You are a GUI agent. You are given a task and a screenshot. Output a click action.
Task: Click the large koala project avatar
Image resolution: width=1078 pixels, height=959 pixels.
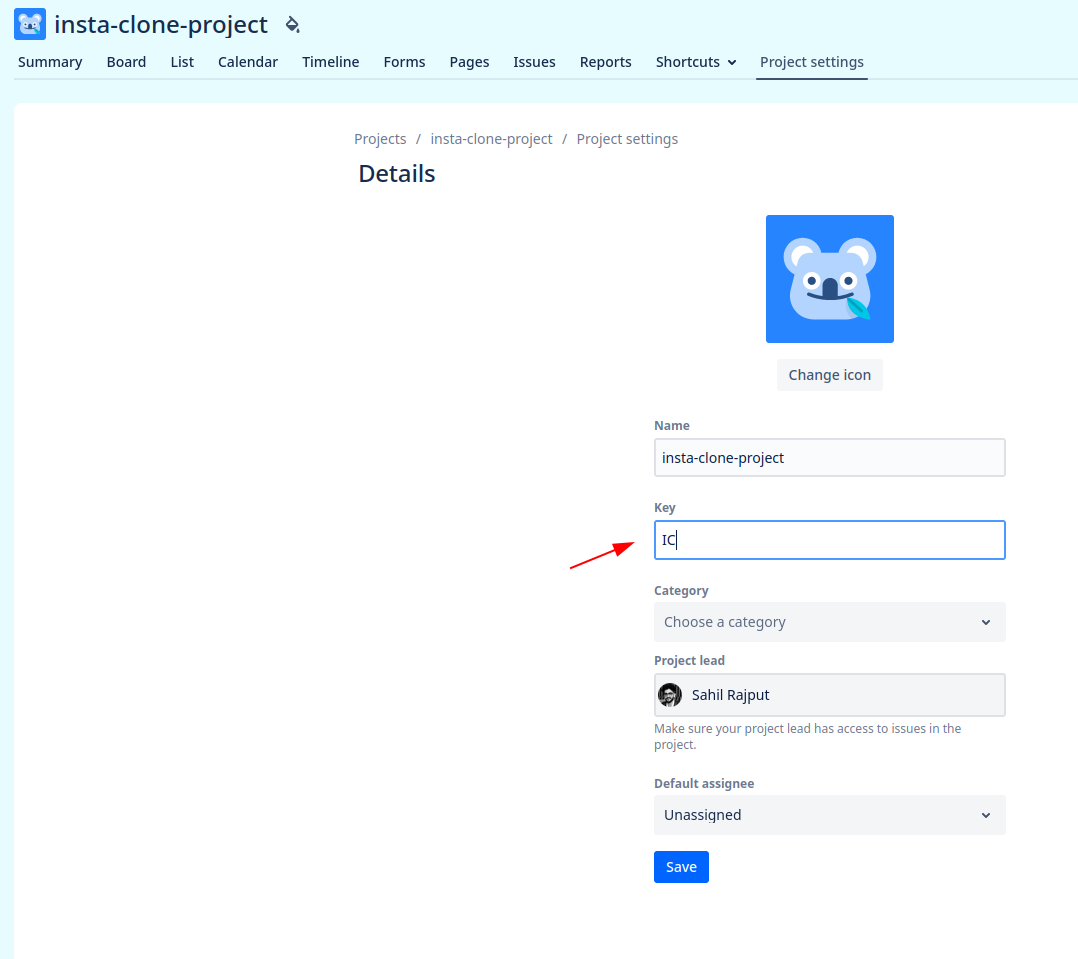point(830,279)
